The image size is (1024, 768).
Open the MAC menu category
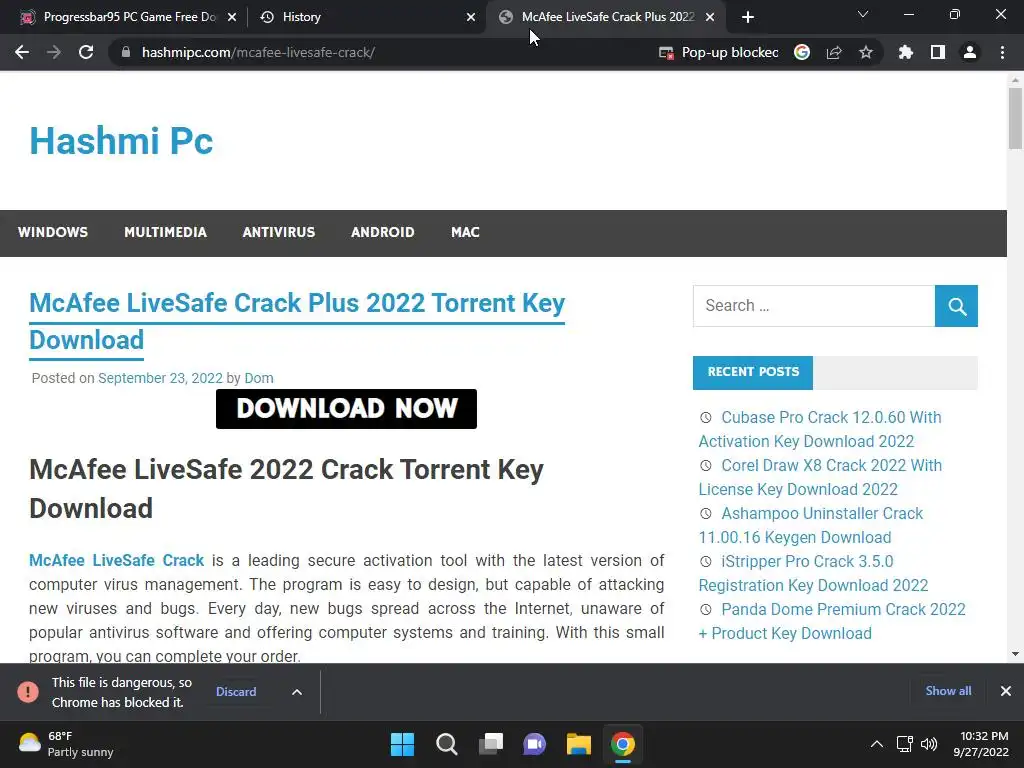tap(465, 232)
